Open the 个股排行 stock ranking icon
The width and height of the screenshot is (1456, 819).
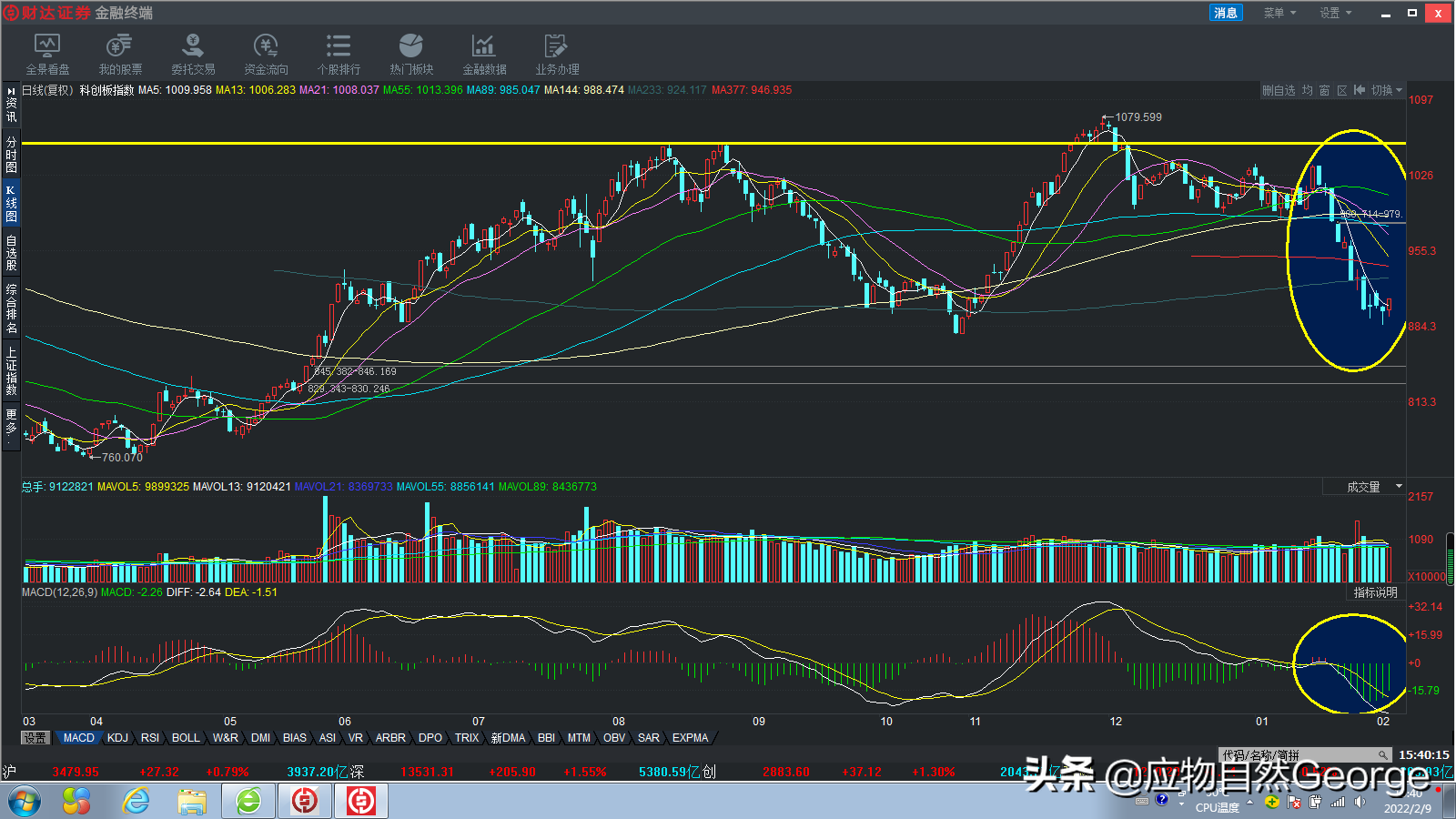[x=339, y=55]
